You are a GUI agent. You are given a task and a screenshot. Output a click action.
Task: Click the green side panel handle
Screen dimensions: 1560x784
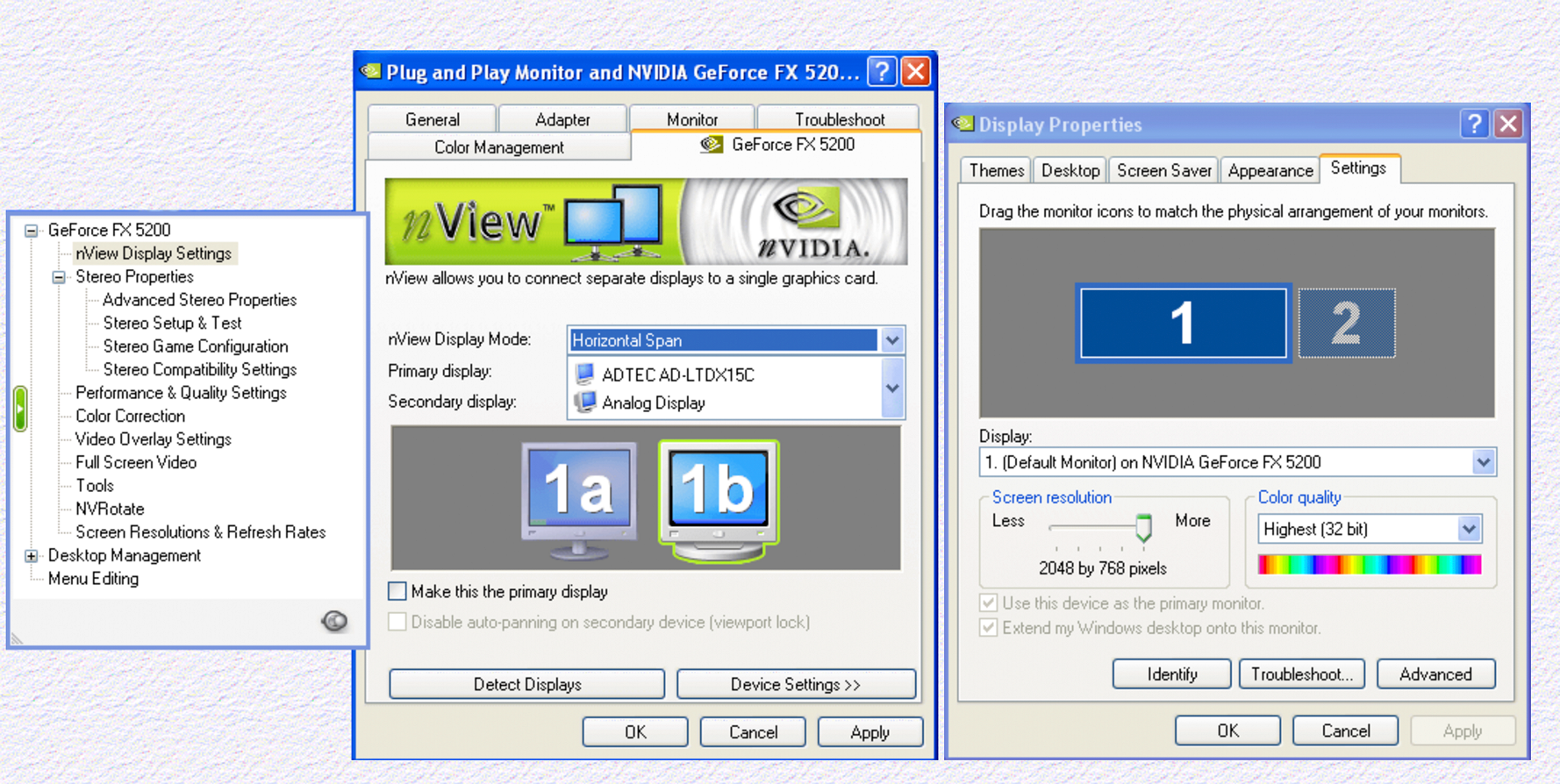20,409
